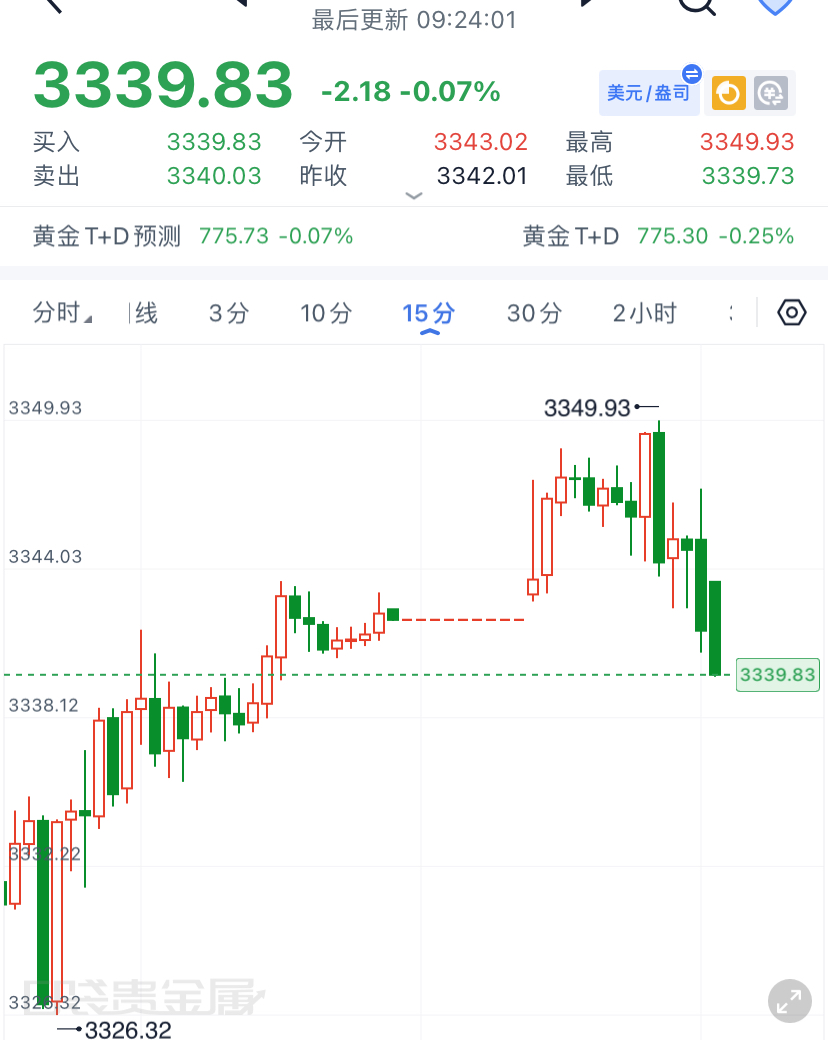Expand the selected 15分 interval options
Viewport: 828px width, 1040px height.
click(x=429, y=316)
